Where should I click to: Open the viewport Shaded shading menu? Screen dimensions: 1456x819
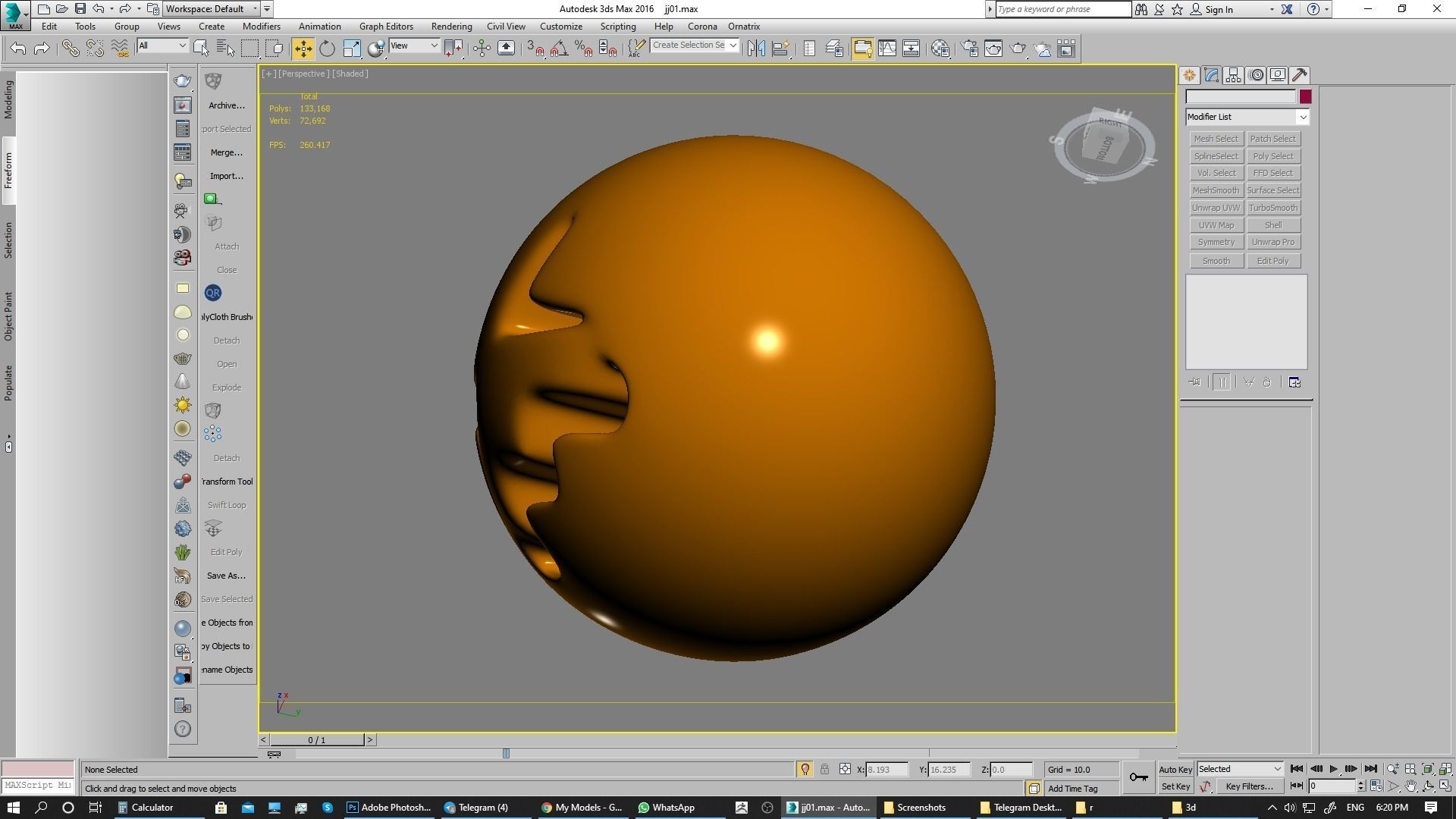350,74
